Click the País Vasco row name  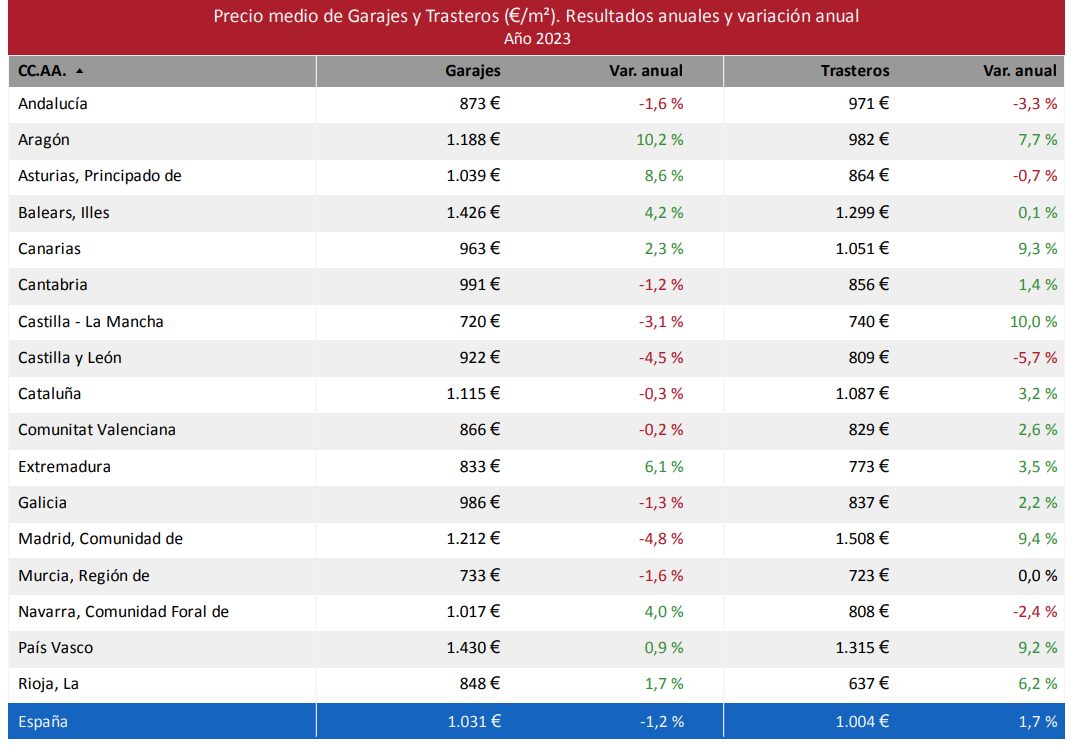[x=56, y=648]
